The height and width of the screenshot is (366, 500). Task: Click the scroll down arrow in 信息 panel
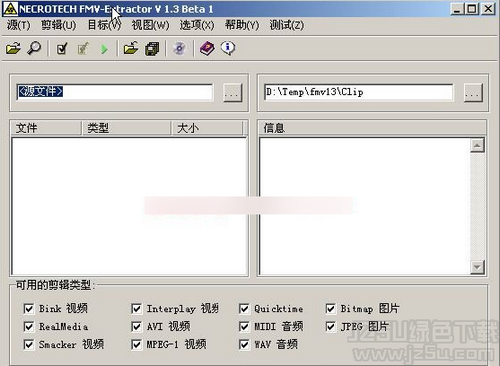coord(477,267)
